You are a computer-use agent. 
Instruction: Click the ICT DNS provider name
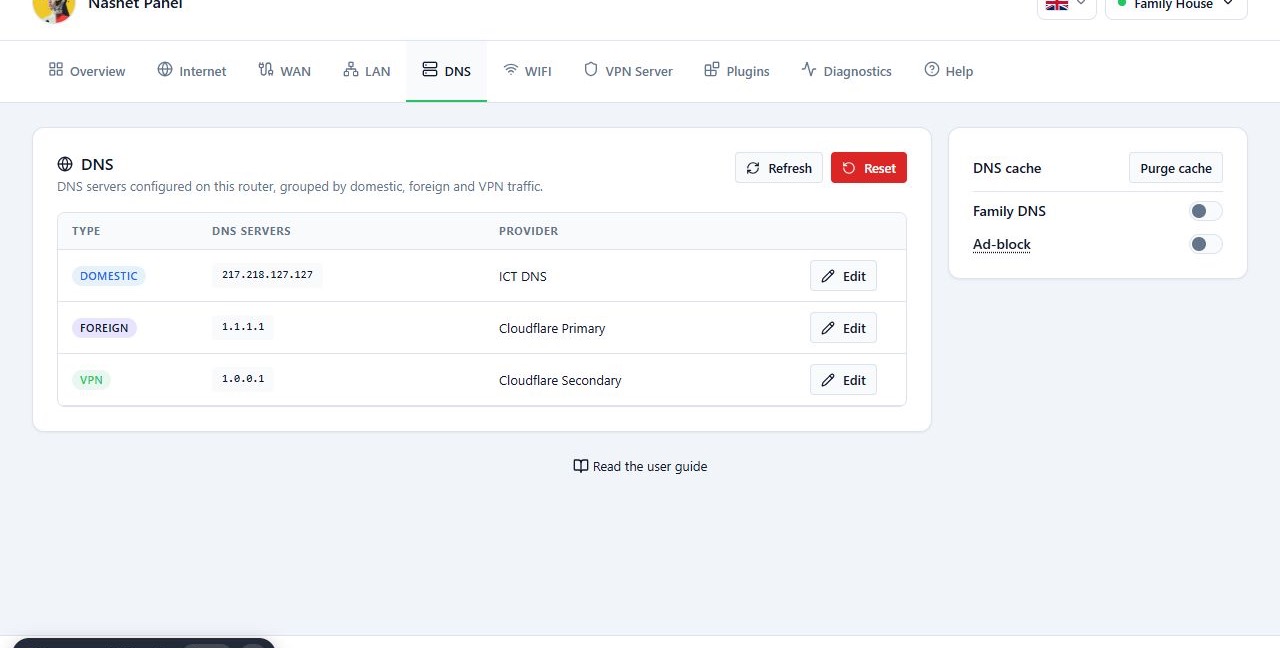click(x=523, y=276)
